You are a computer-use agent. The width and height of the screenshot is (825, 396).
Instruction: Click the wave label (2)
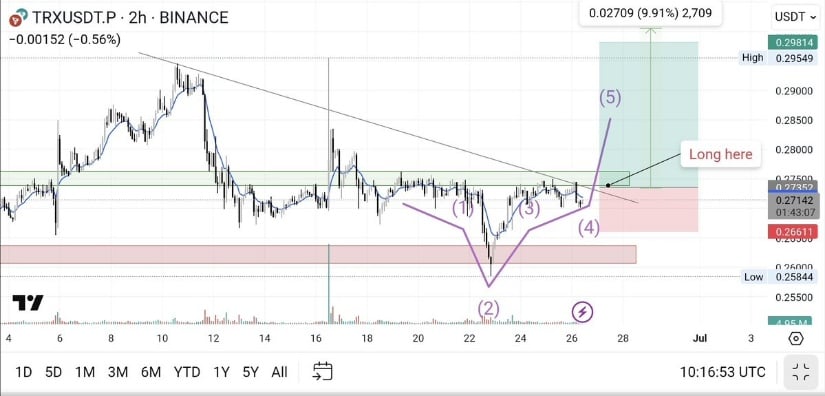click(488, 308)
